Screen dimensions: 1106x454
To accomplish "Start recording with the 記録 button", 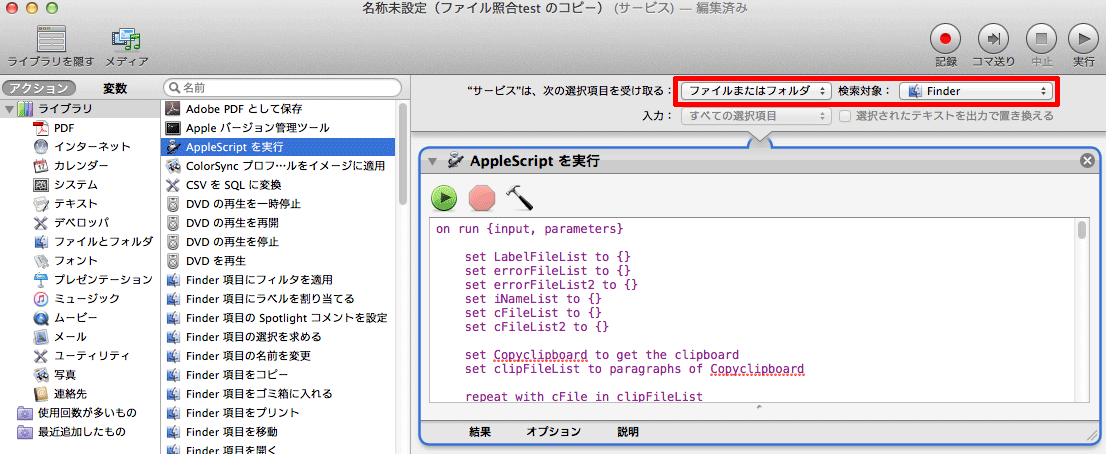I will (946, 39).
